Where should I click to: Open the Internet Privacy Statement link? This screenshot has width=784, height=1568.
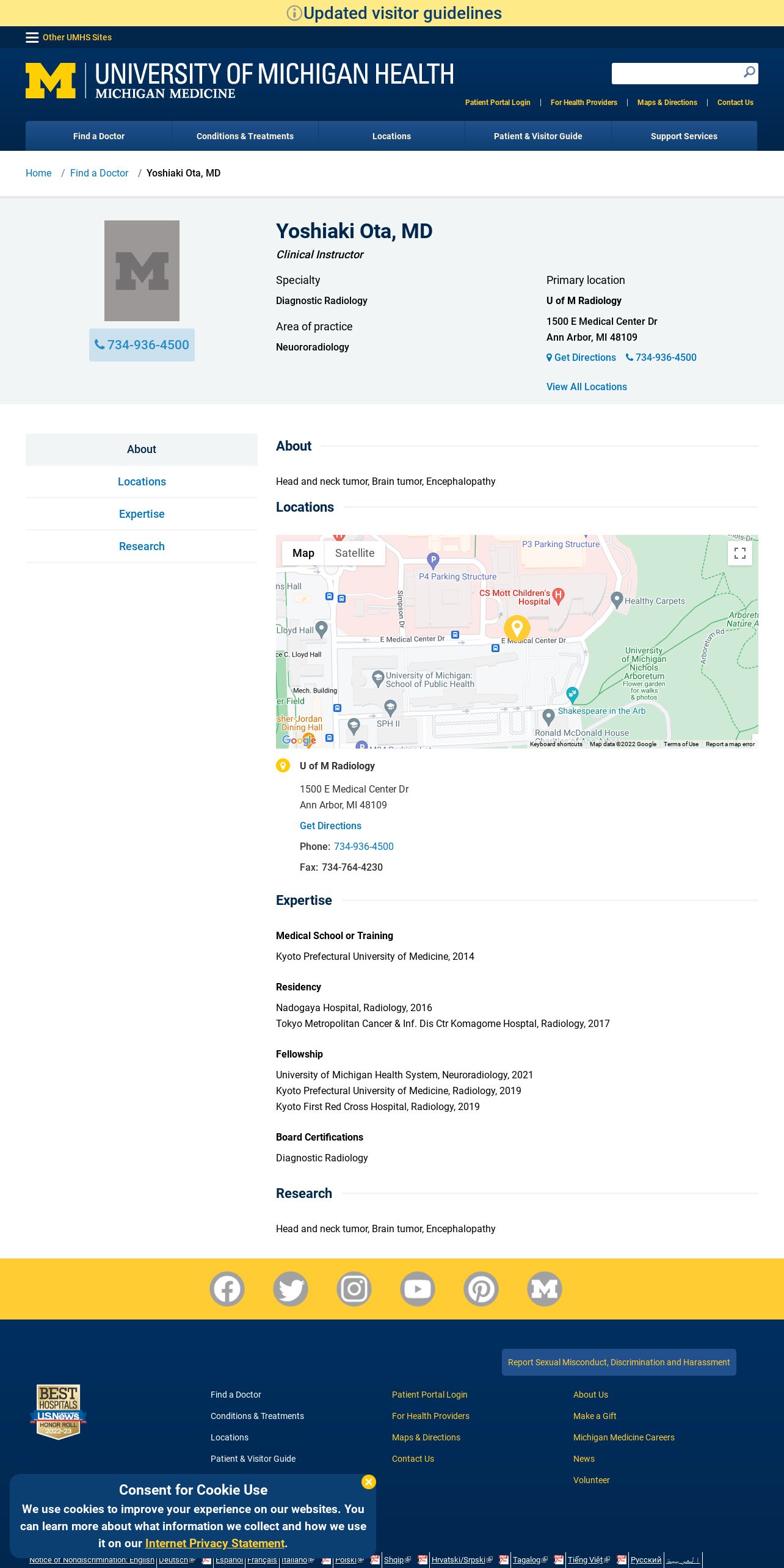215,1543
